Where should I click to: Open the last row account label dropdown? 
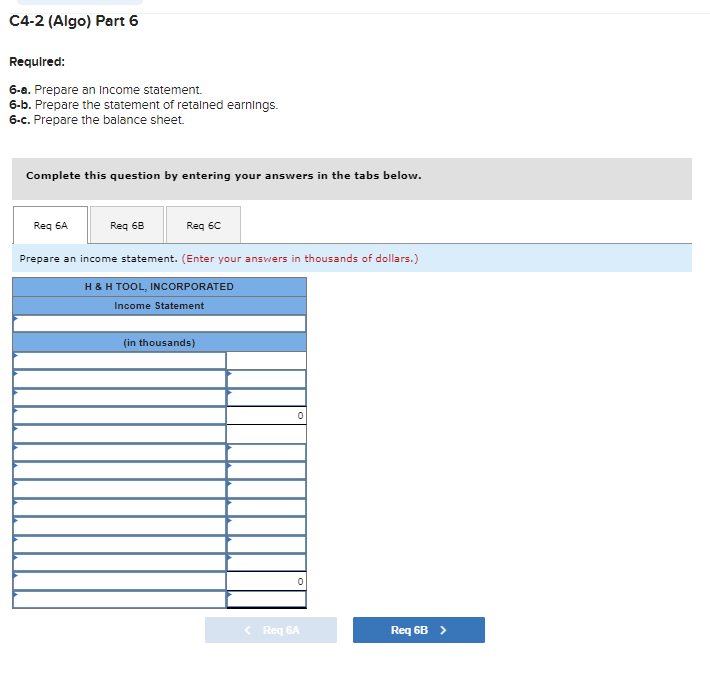click(x=120, y=600)
